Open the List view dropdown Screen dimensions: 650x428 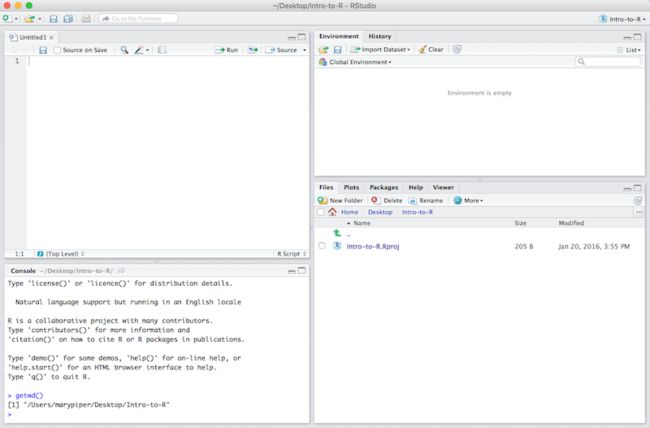(x=629, y=50)
